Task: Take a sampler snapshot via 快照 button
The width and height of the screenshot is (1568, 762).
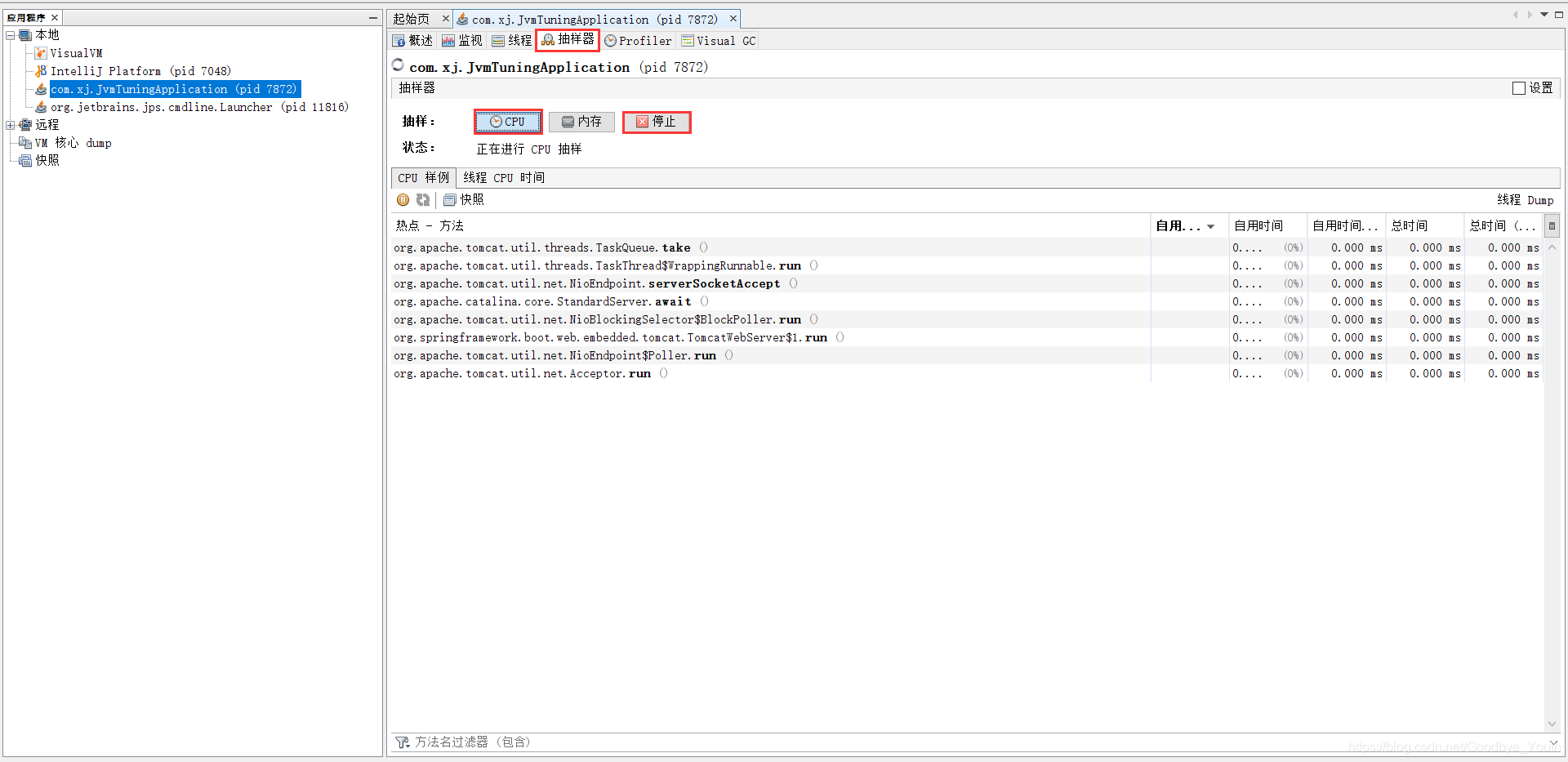Action: [x=464, y=200]
